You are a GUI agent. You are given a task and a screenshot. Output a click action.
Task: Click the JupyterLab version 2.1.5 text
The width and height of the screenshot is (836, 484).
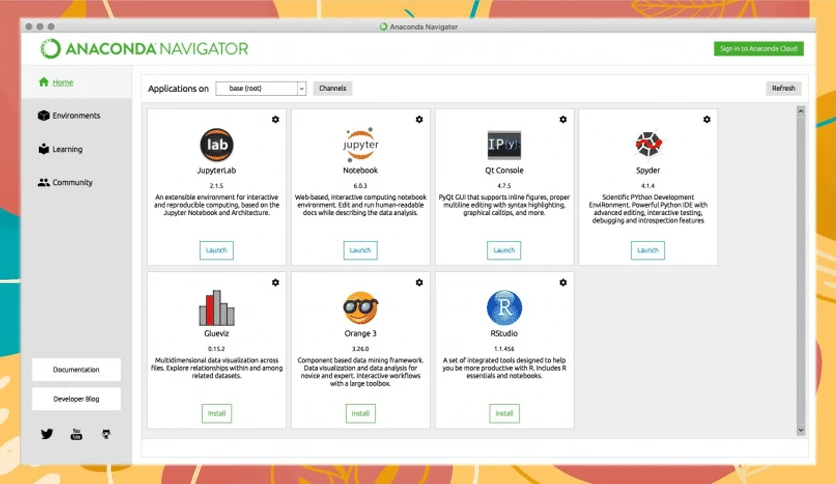coord(216,185)
